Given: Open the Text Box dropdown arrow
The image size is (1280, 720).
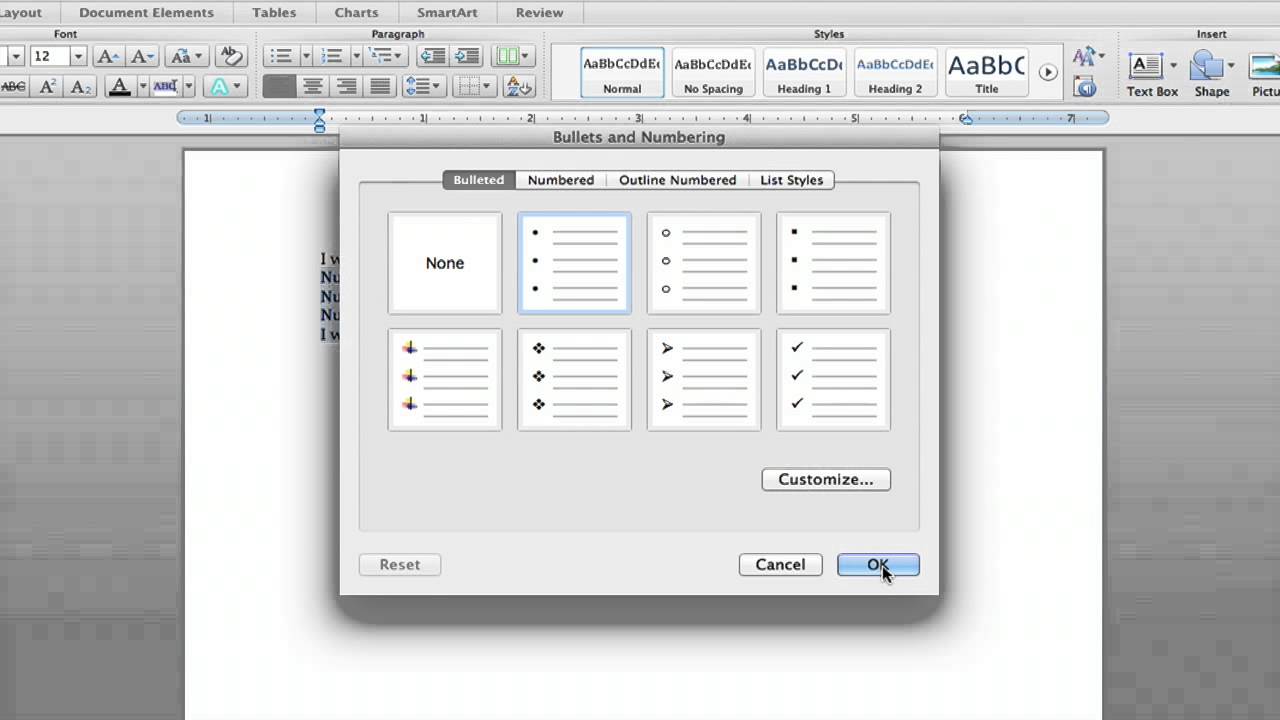Looking at the screenshot, I should pyautogui.click(x=1173, y=66).
